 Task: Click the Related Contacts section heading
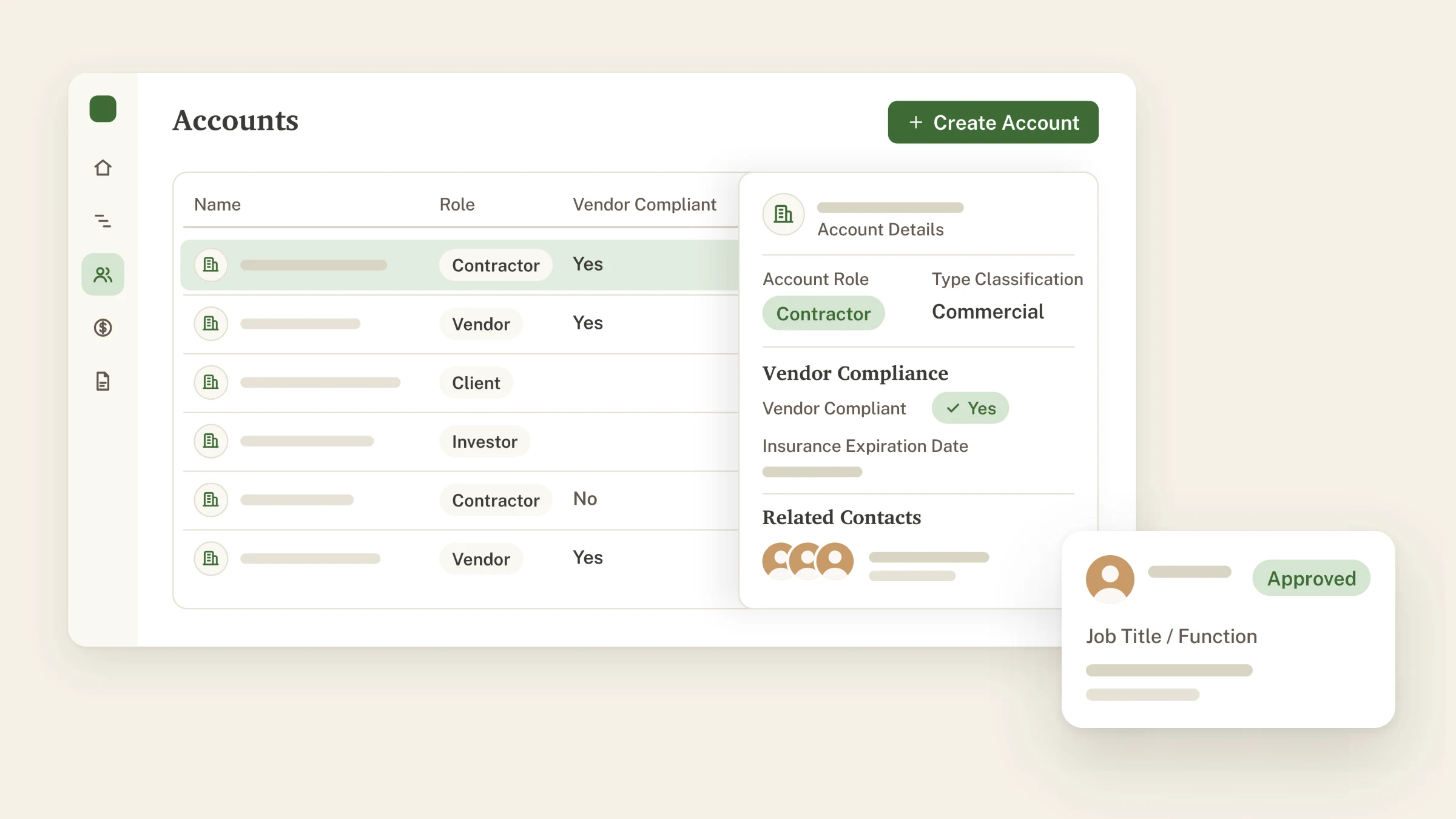click(841, 517)
